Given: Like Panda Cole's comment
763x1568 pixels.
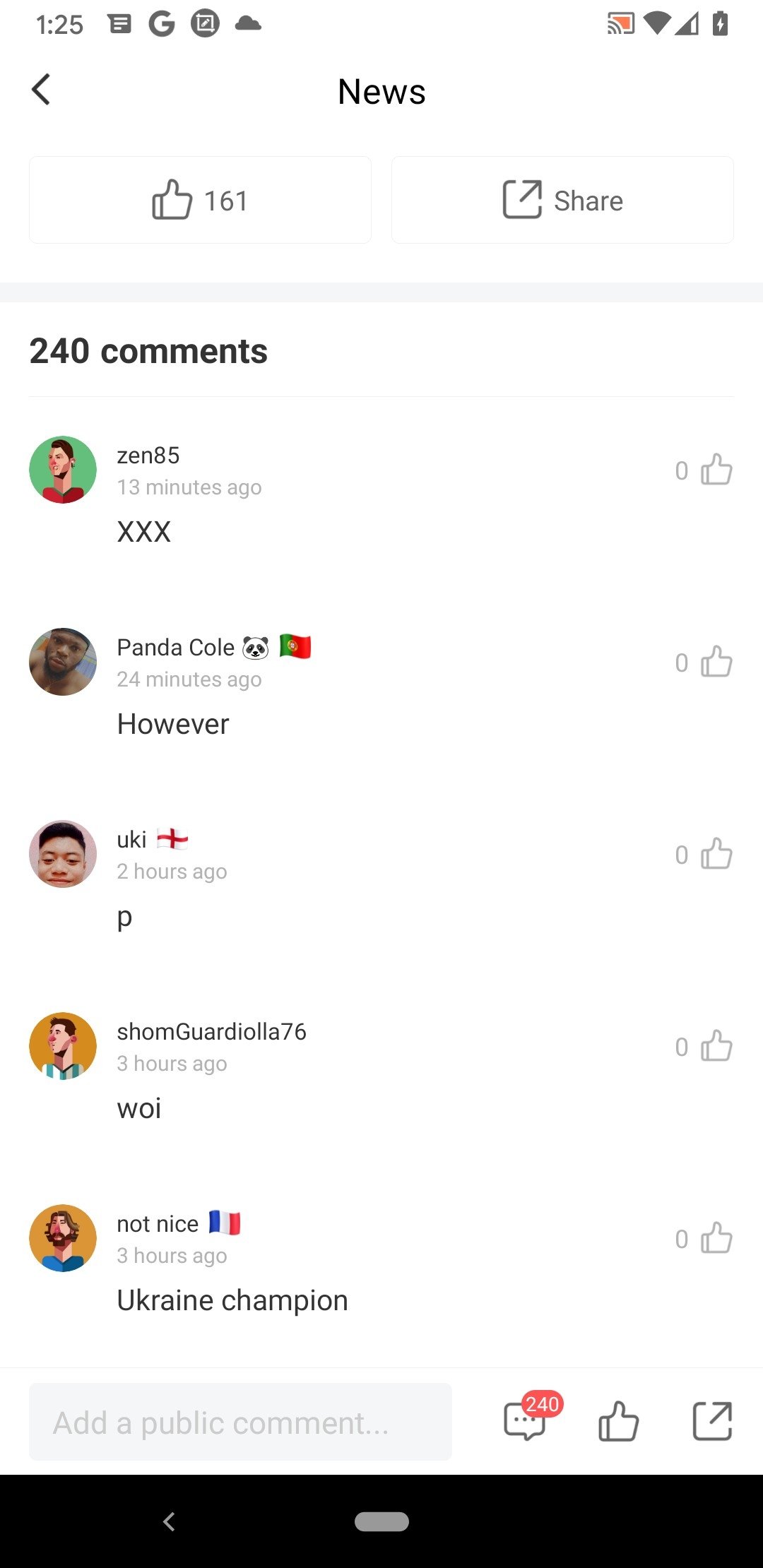Looking at the screenshot, I should [x=716, y=662].
